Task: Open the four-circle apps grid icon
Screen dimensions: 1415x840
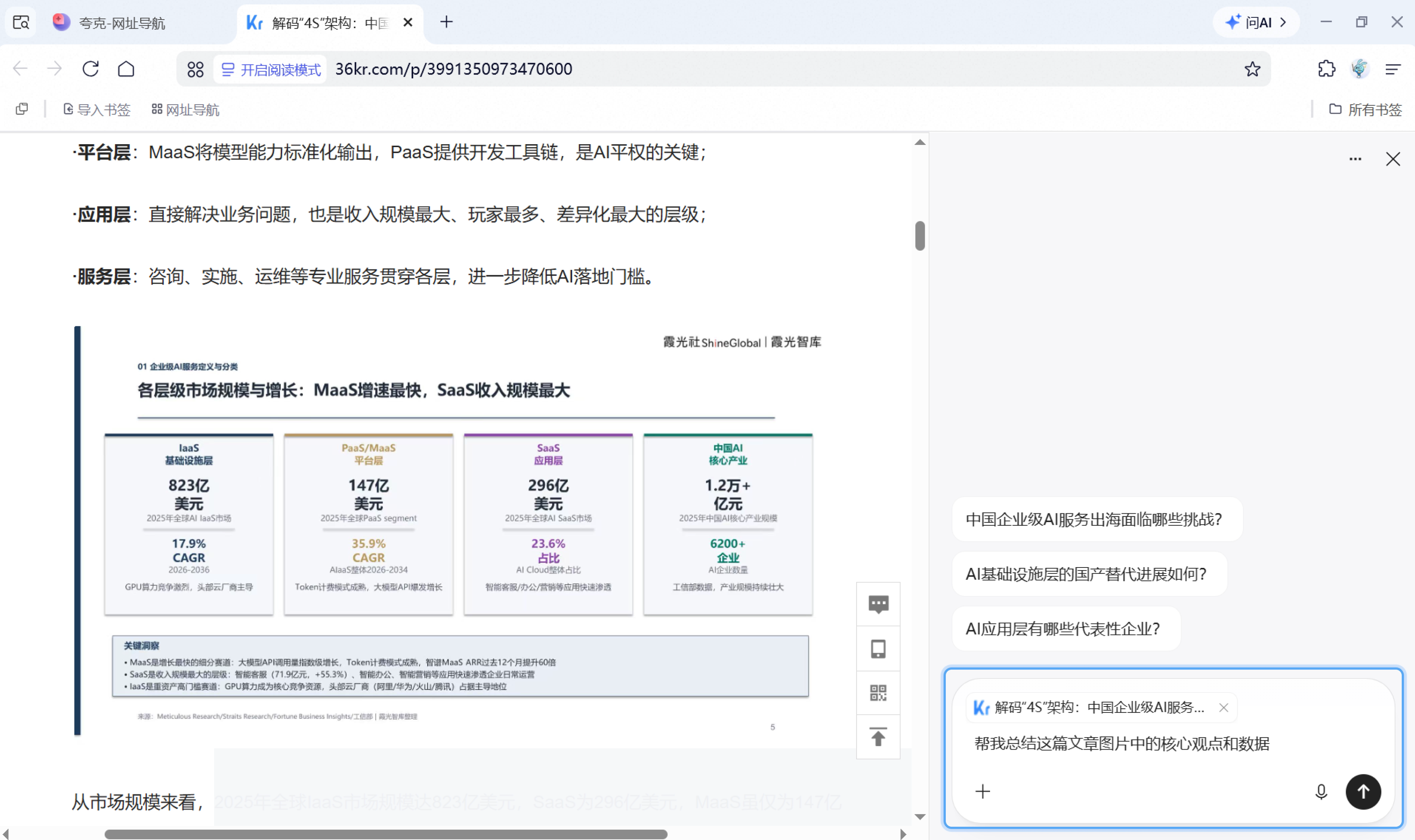Action: coord(196,70)
